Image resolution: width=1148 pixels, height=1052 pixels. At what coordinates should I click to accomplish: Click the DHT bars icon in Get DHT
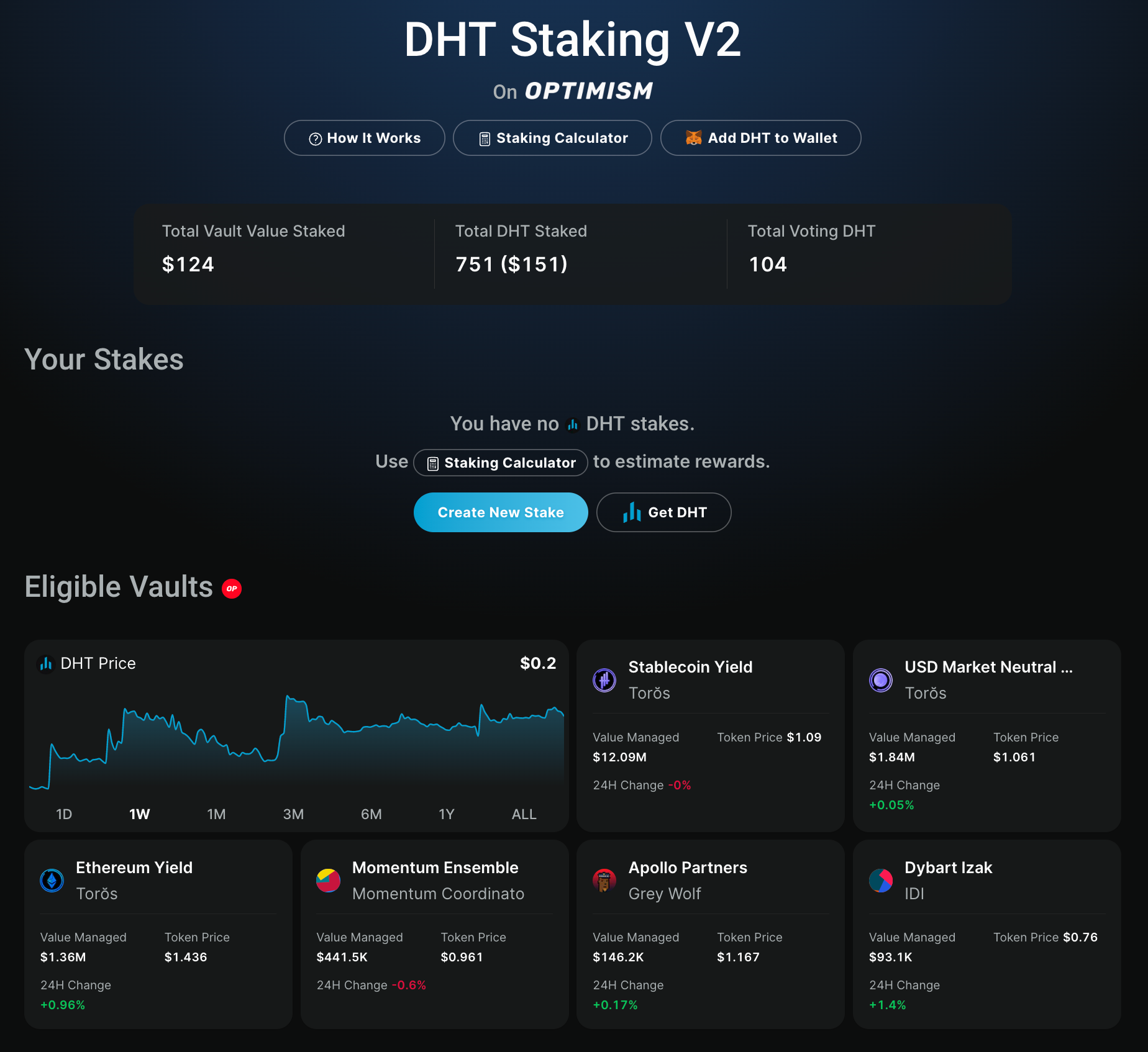point(632,512)
